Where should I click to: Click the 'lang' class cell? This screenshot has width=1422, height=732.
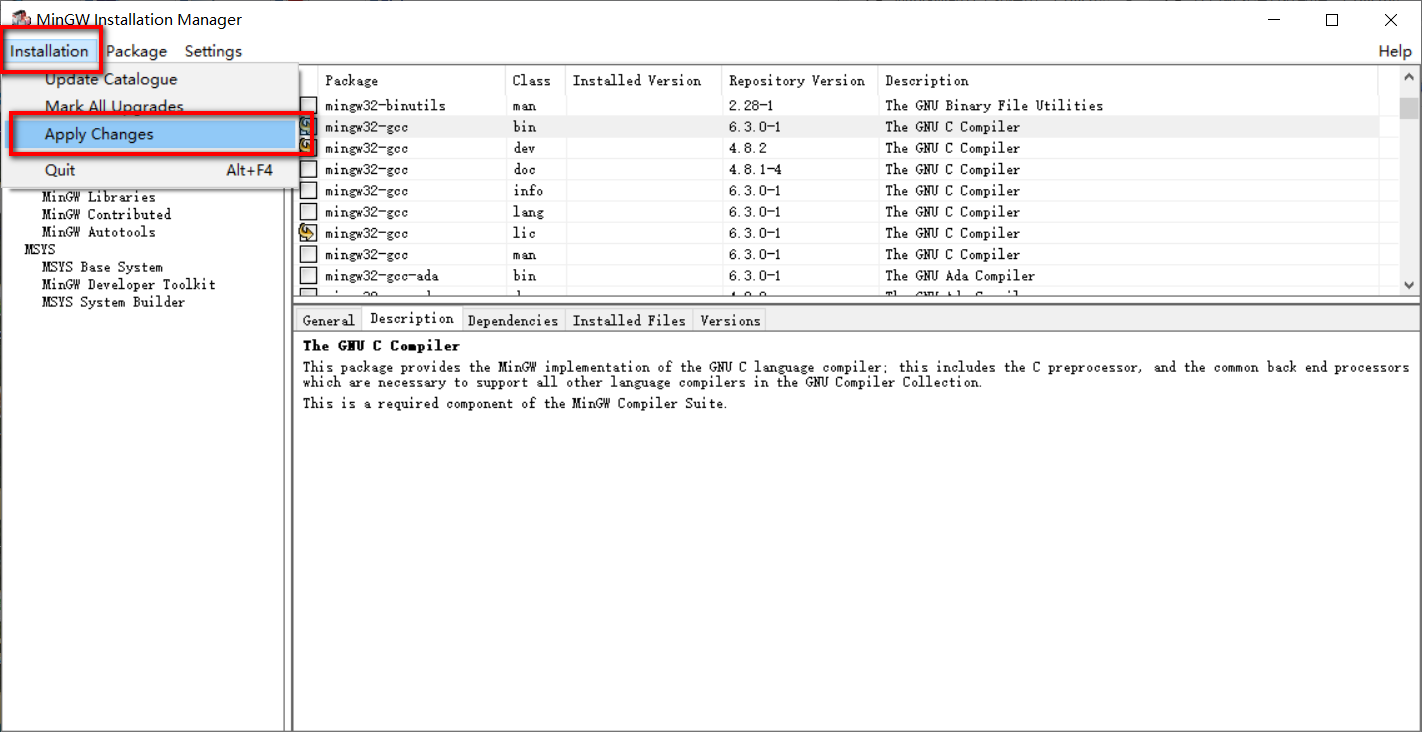pyautogui.click(x=528, y=212)
